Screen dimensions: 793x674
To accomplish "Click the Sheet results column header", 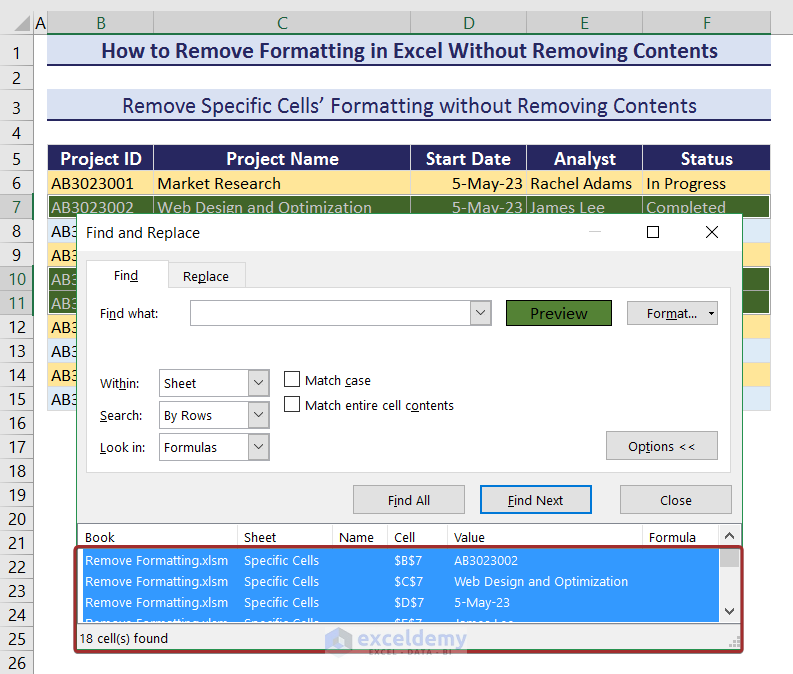I will pyautogui.click(x=285, y=537).
